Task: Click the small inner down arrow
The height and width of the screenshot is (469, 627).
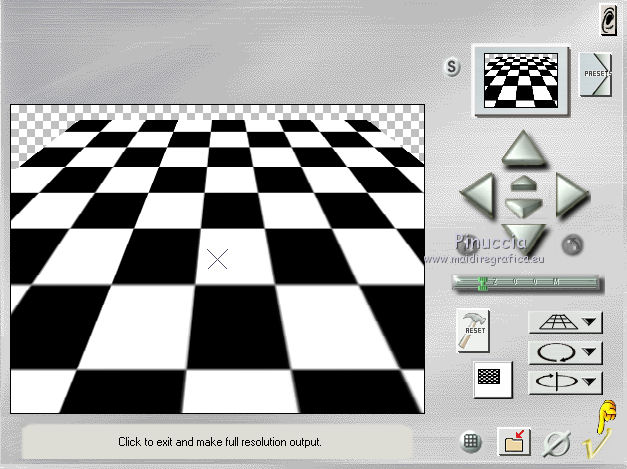Action: pos(523,208)
